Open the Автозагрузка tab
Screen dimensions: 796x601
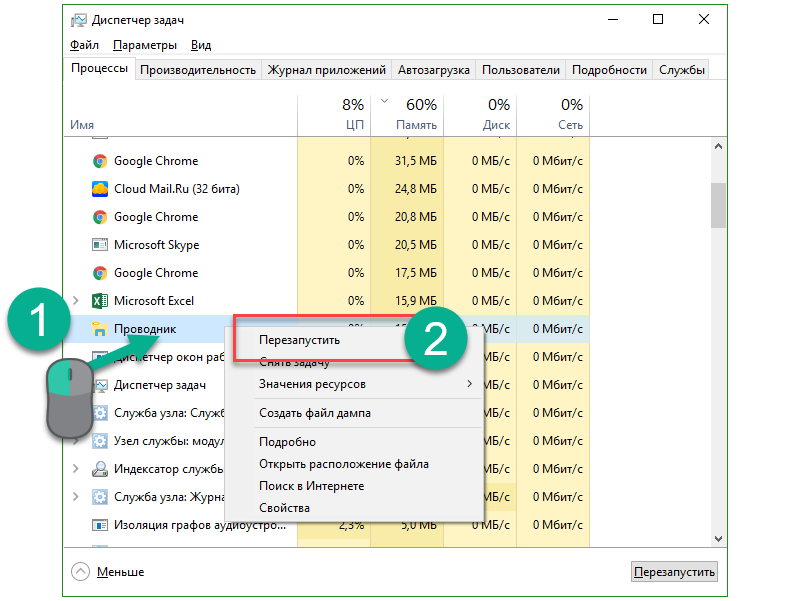434,70
